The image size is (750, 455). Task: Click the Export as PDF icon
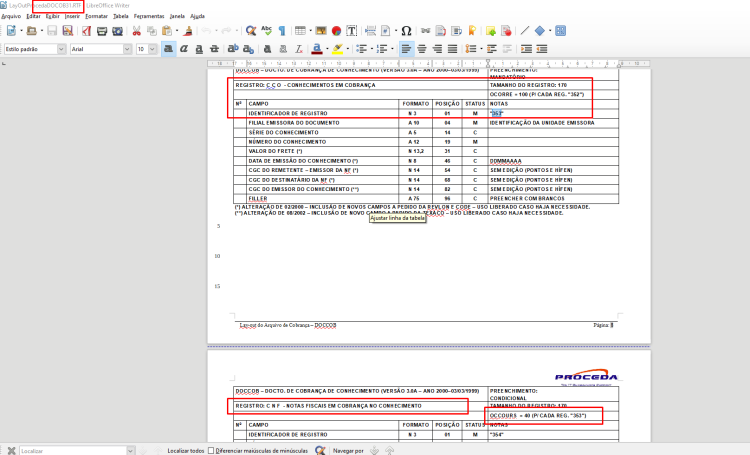tap(86, 31)
